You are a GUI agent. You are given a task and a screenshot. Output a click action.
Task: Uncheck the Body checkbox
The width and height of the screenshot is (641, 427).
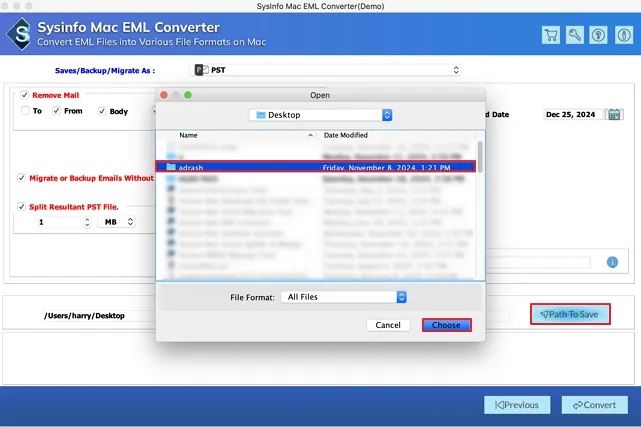(102, 111)
